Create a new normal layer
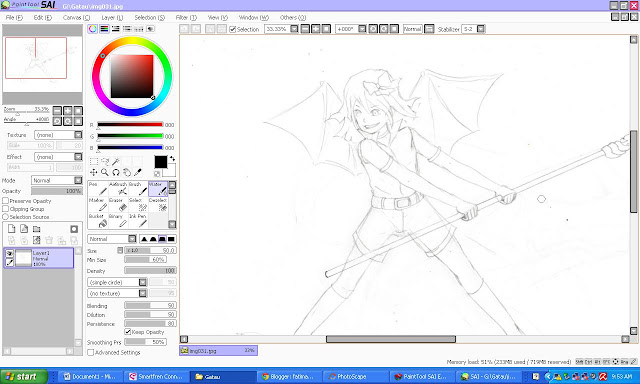640x384 pixels. (x=11, y=229)
